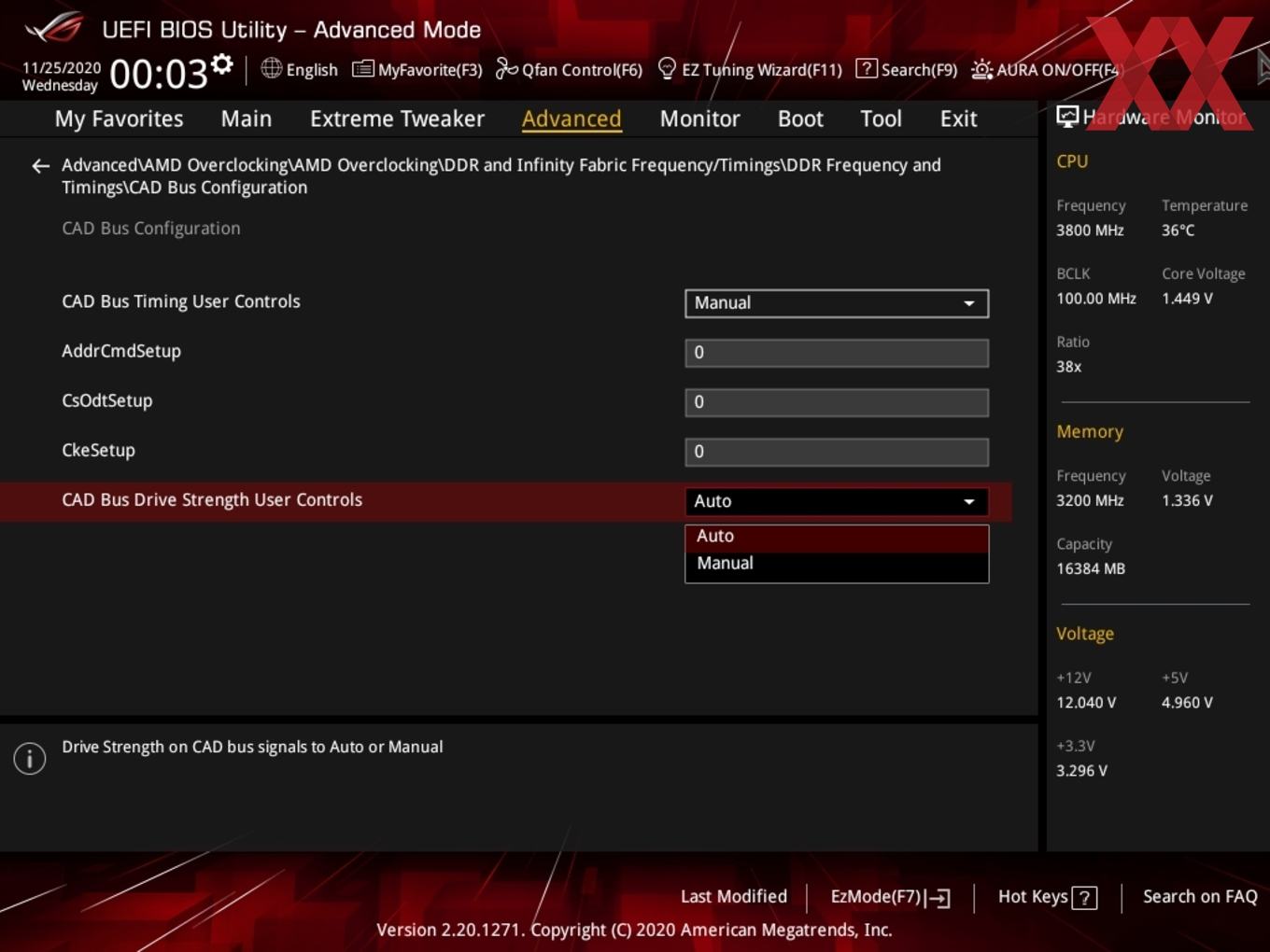The width and height of the screenshot is (1270, 952).
Task: Click the +5V value 4.960 V
Action: pos(1187,703)
